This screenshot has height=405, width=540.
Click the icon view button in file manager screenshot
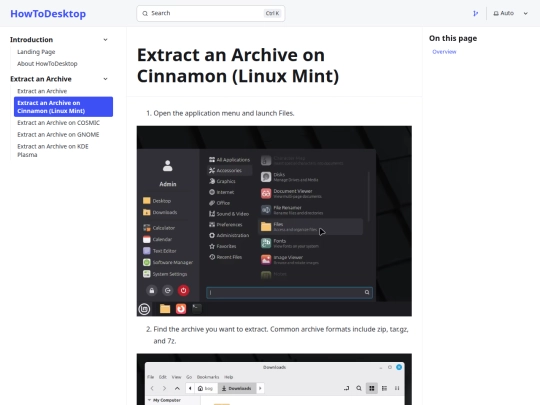tap(372, 388)
